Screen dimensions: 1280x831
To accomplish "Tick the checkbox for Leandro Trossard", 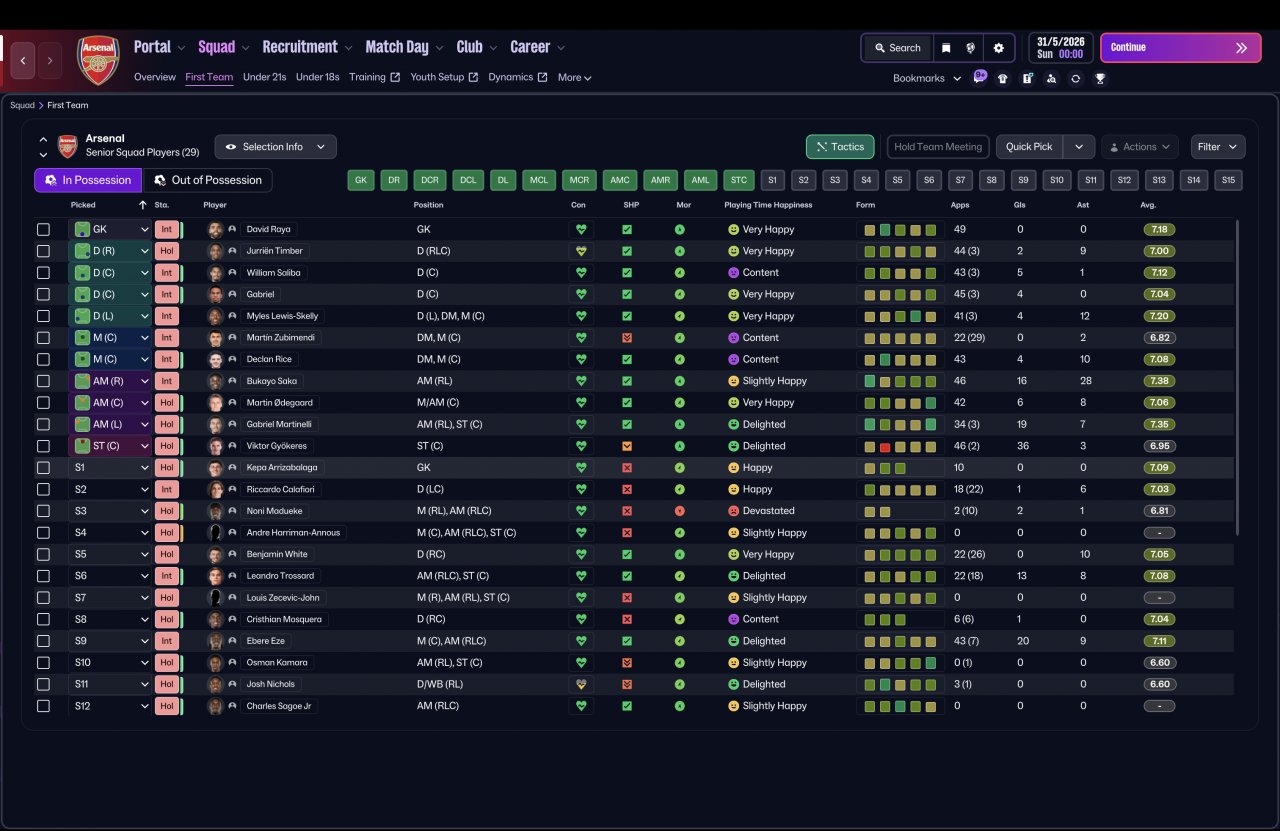I will tap(43, 576).
